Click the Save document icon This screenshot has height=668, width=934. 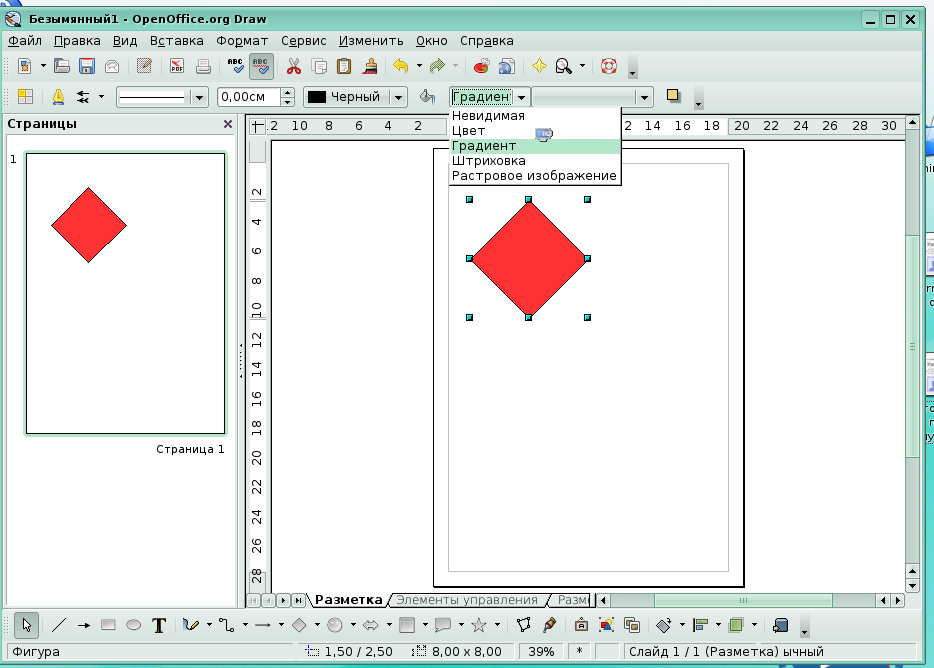(87, 67)
